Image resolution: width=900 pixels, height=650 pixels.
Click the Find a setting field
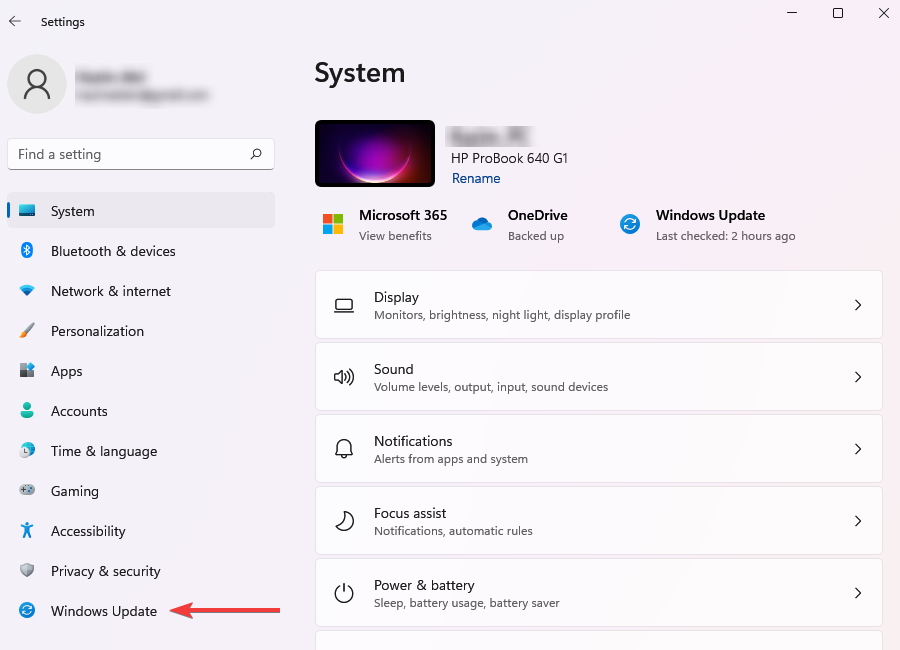[x=141, y=154]
